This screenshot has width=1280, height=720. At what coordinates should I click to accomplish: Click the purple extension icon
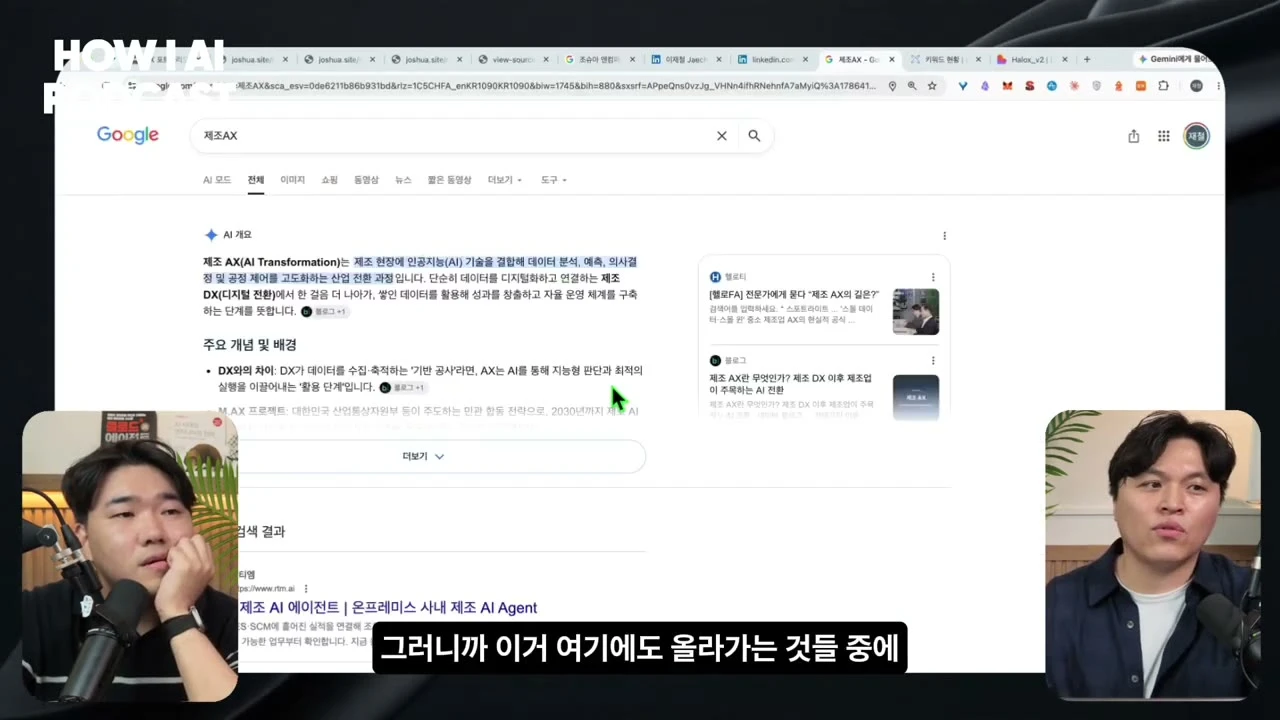985,86
